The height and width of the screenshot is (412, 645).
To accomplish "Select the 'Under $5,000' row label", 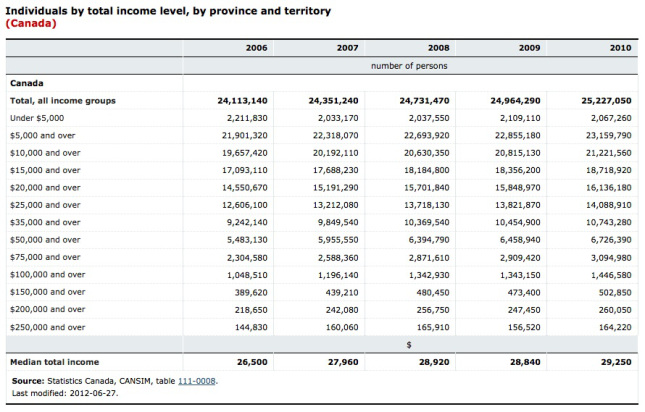I will point(37,118).
